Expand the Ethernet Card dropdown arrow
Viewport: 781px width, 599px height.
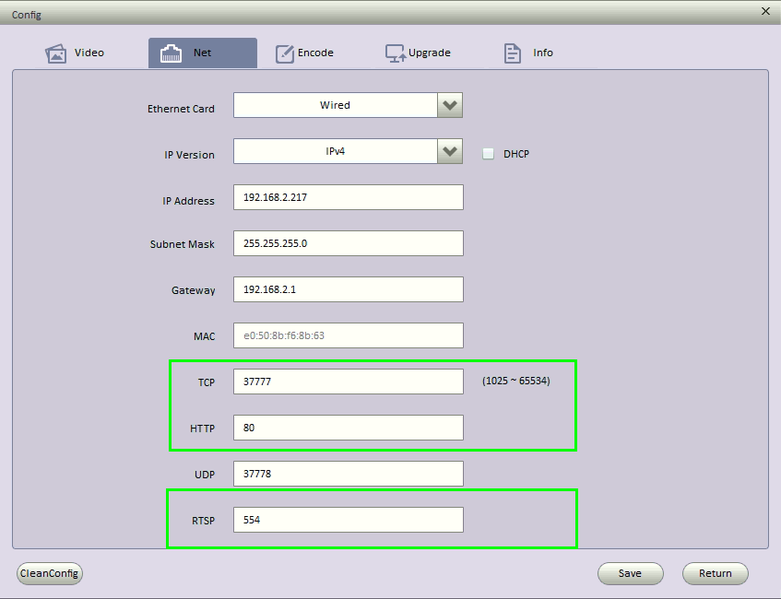(x=450, y=105)
